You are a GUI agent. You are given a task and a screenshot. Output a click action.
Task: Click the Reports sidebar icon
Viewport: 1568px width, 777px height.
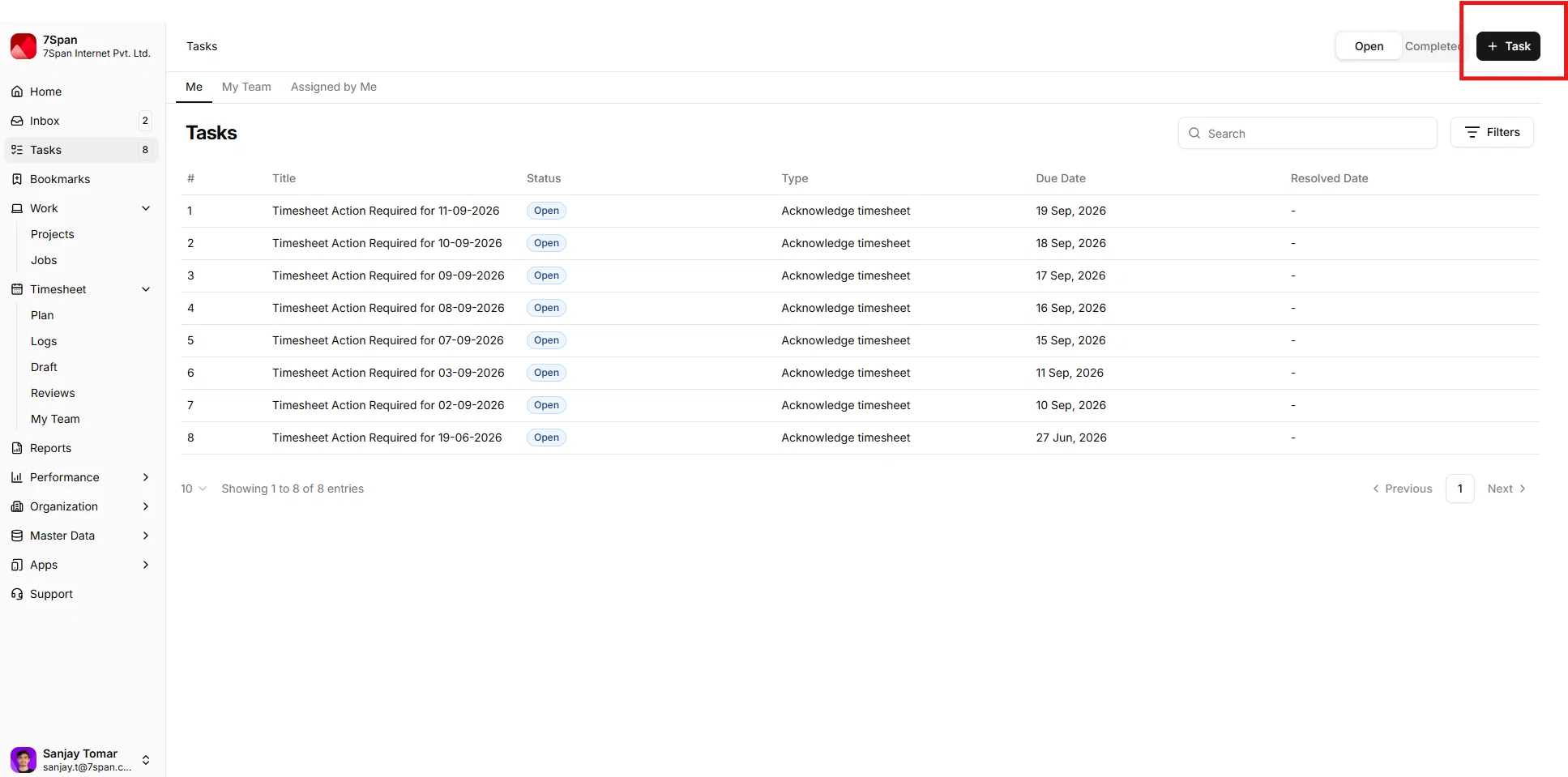[x=17, y=448]
